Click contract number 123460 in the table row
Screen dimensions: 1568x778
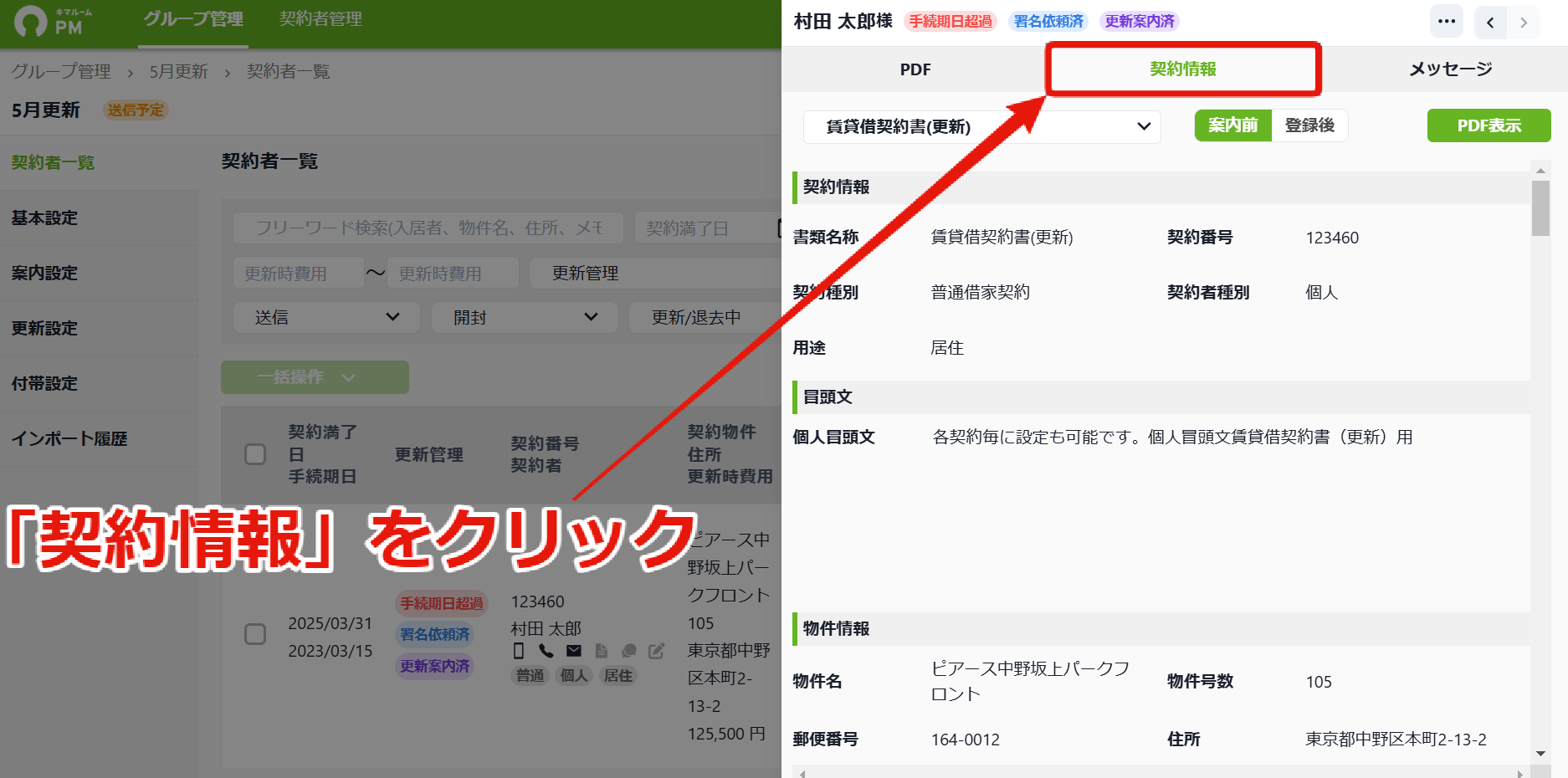coord(538,601)
